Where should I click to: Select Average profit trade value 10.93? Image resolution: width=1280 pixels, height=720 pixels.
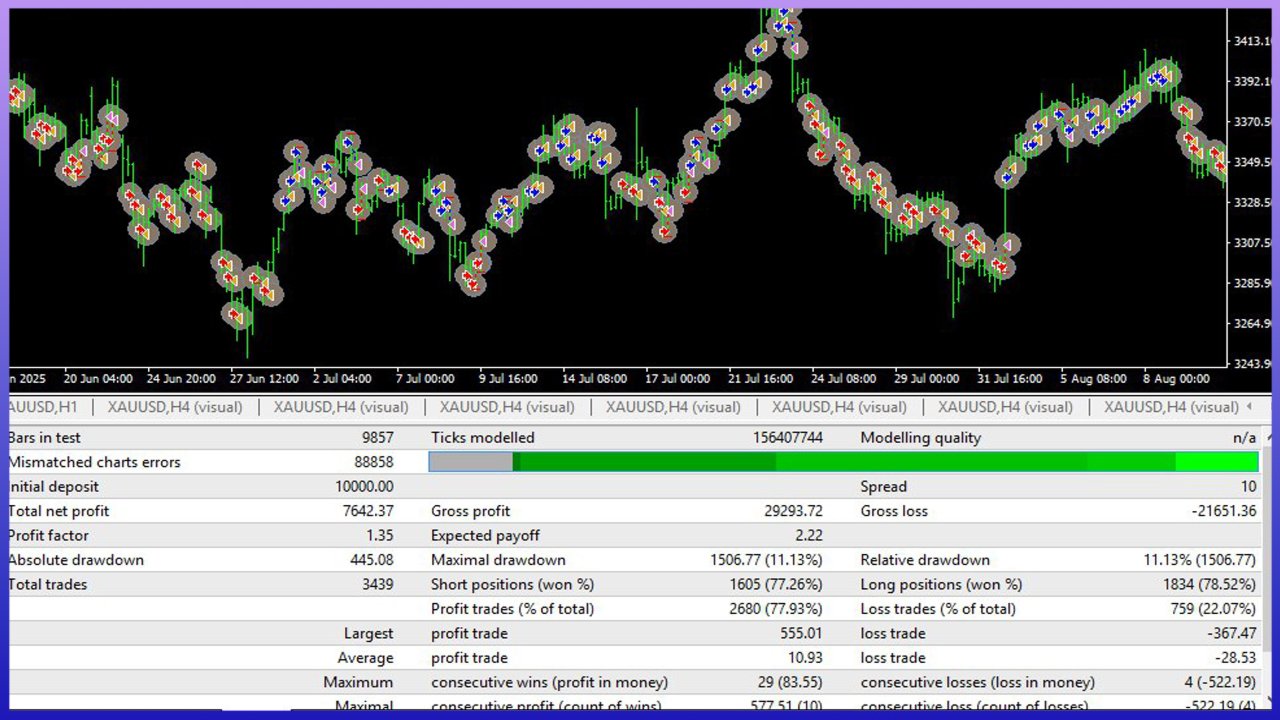pyautogui.click(x=806, y=658)
